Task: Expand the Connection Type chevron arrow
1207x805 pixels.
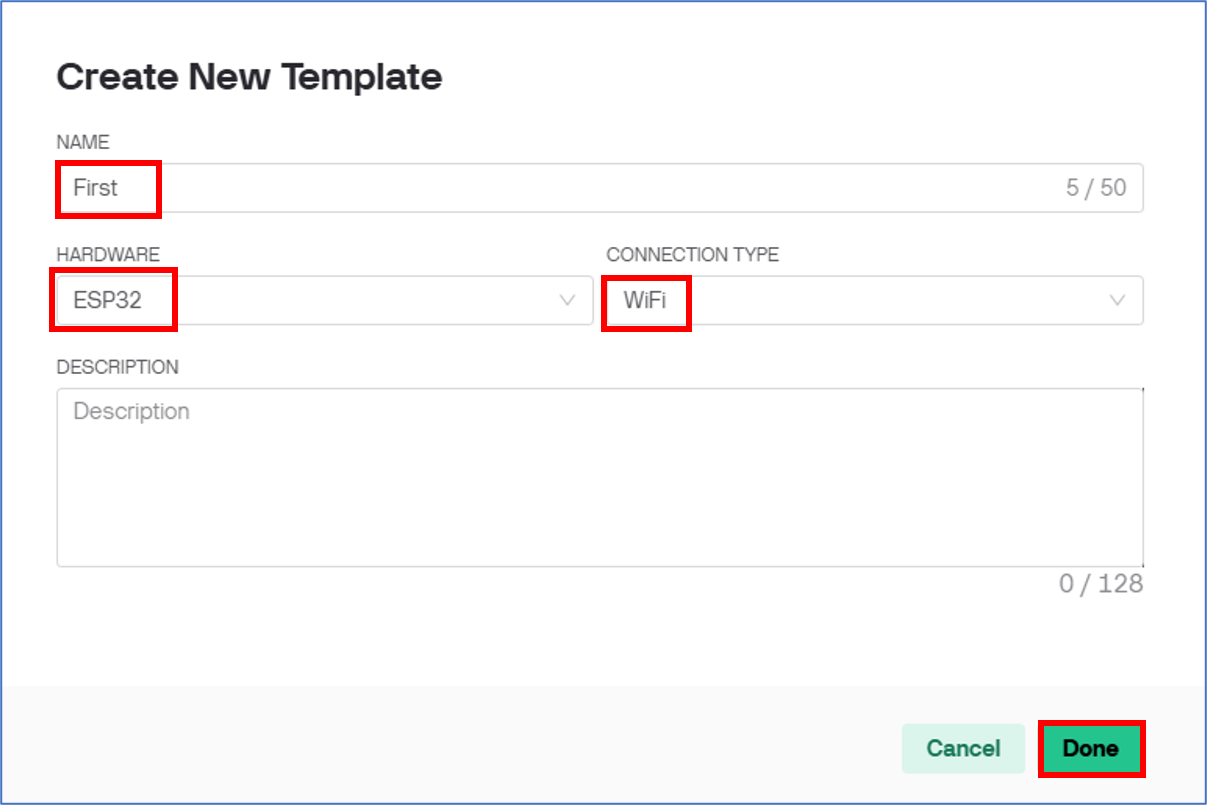Action: 1118,300
